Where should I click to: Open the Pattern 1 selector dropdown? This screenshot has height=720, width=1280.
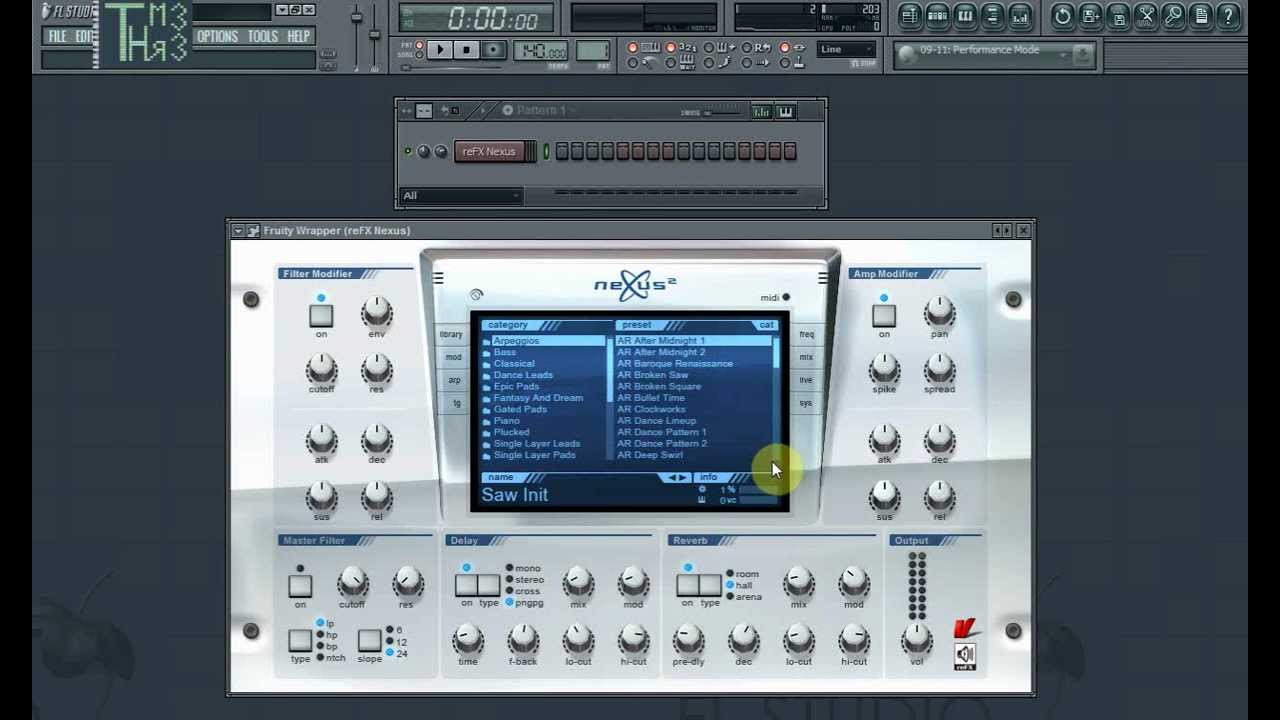543,110
